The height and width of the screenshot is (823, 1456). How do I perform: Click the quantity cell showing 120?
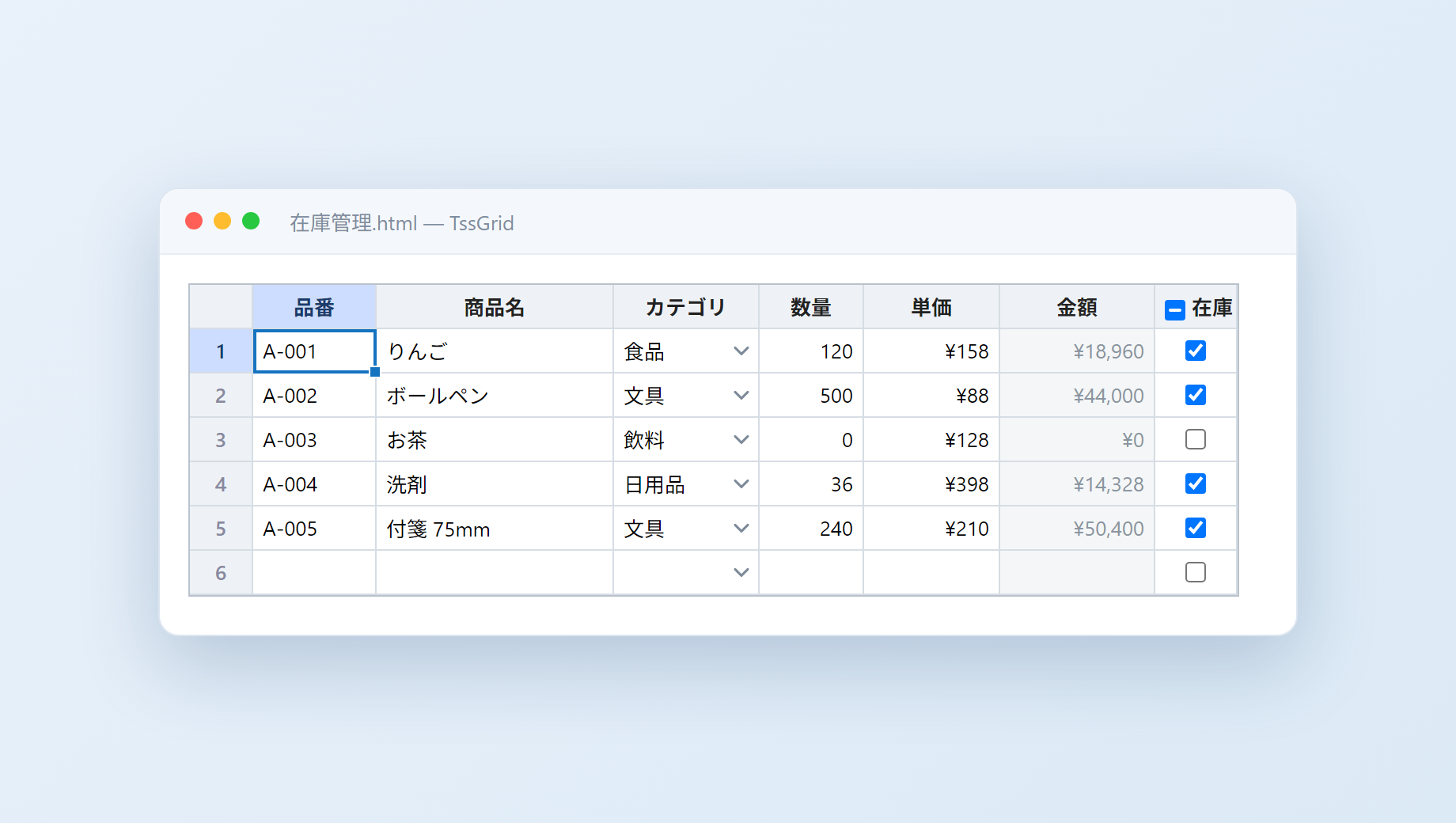(811, 351)
